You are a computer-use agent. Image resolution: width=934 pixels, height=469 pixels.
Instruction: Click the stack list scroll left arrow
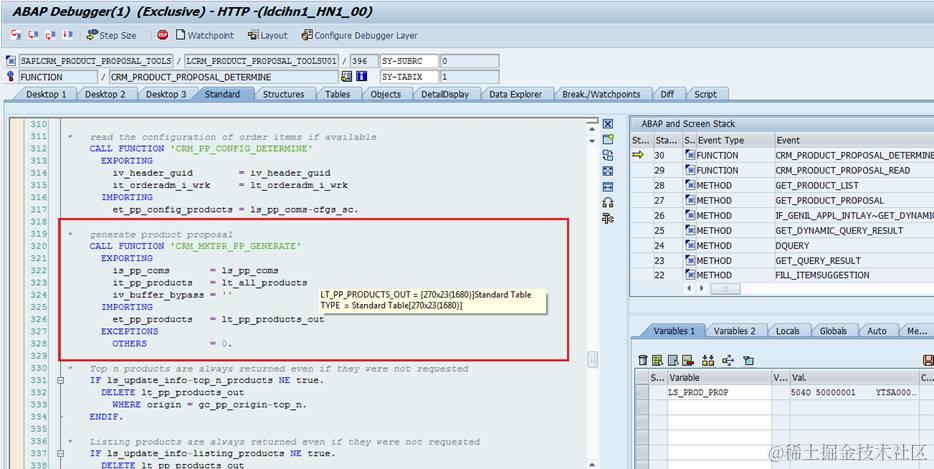click(690, 288)
